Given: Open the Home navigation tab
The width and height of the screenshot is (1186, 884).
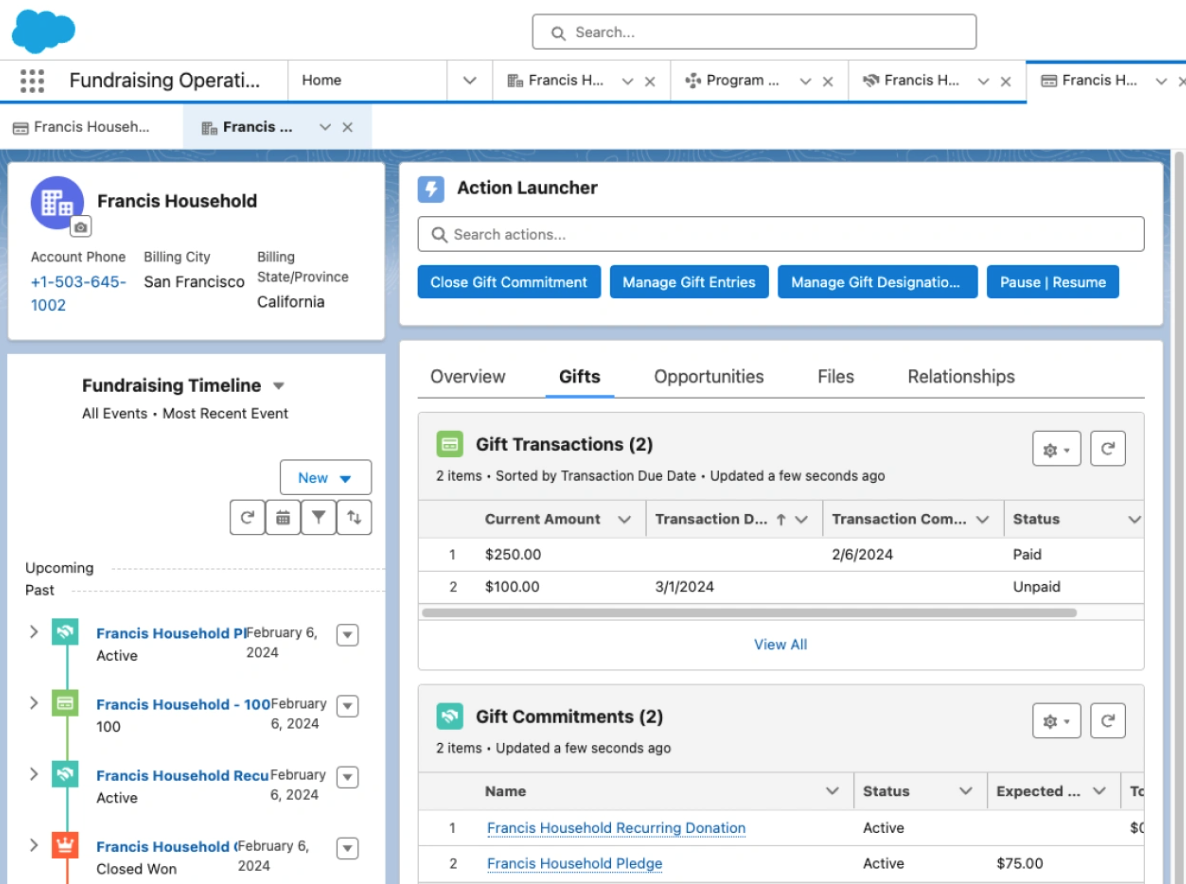Looking at the screenshot, I should [321, 80].
